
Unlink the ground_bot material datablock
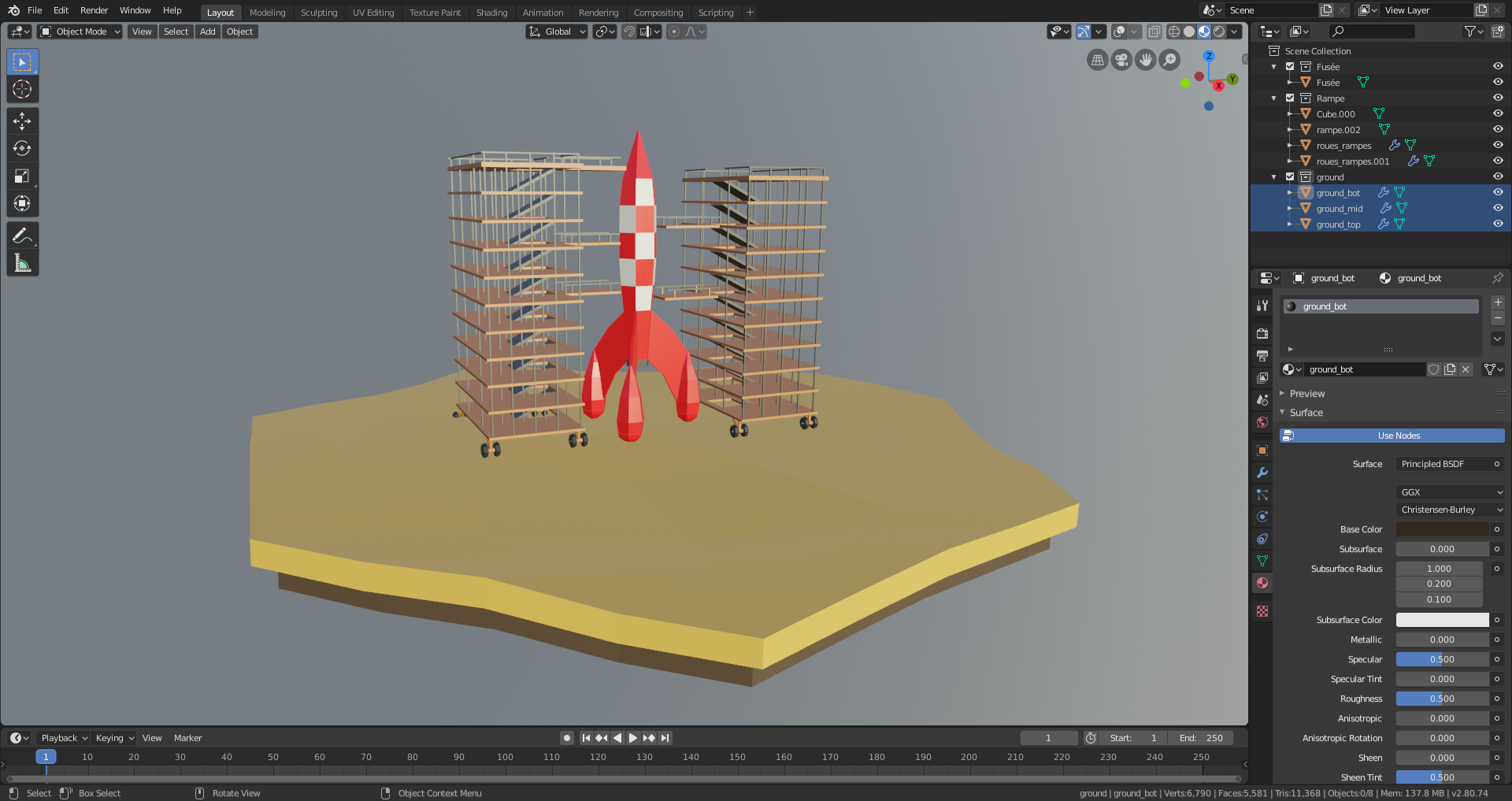tap(1466, 369)
